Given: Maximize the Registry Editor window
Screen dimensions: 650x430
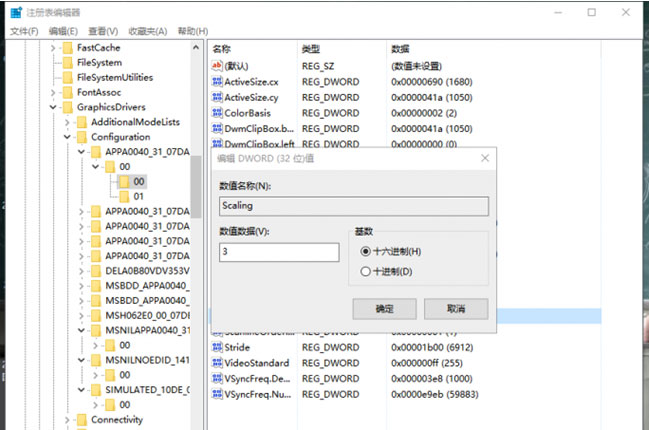Looking at the screenshot, I should [592, 12].
